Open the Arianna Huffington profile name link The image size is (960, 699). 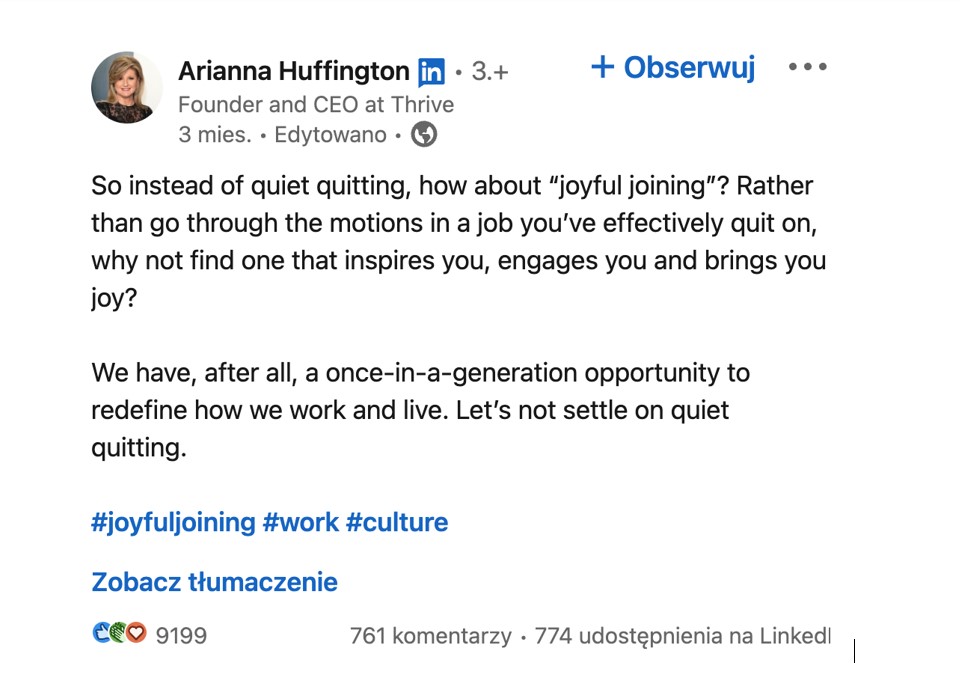click(x=293, y=72)
